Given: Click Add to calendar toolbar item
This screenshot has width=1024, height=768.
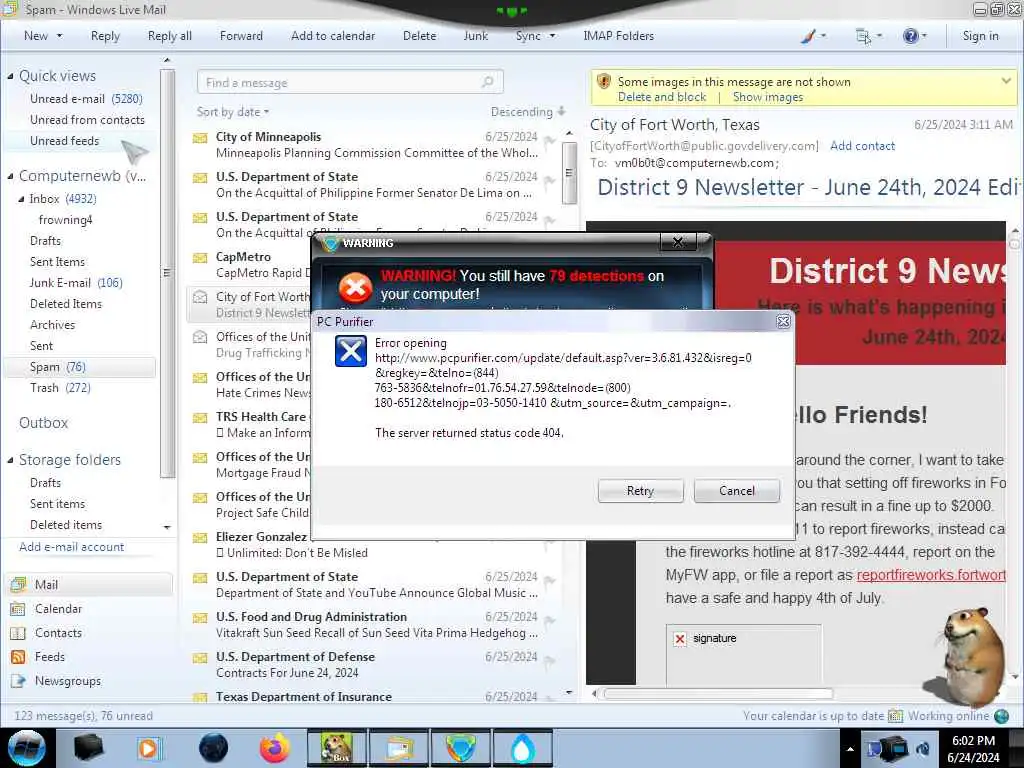Looking at the screenshot, I should click(x=333, y=36).
